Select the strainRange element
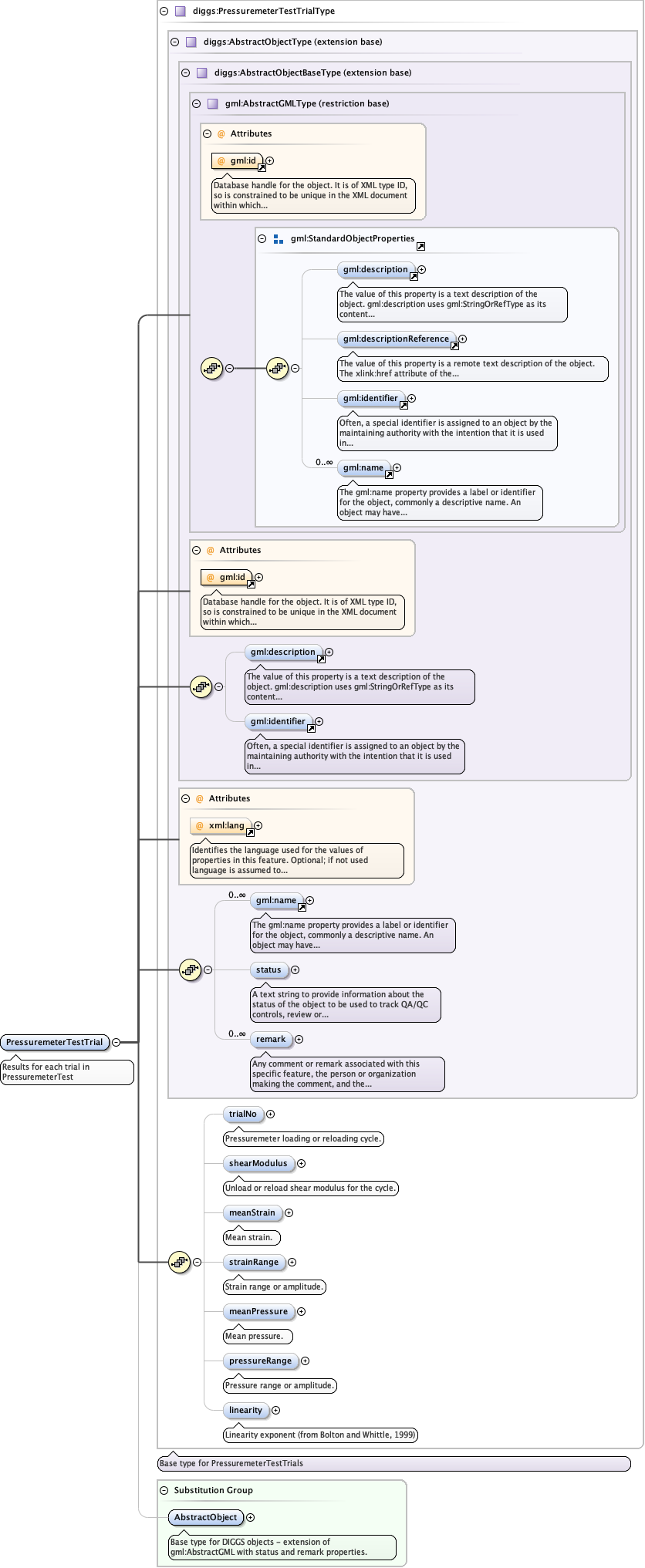645x1568 pixels. click(254, 1262)
